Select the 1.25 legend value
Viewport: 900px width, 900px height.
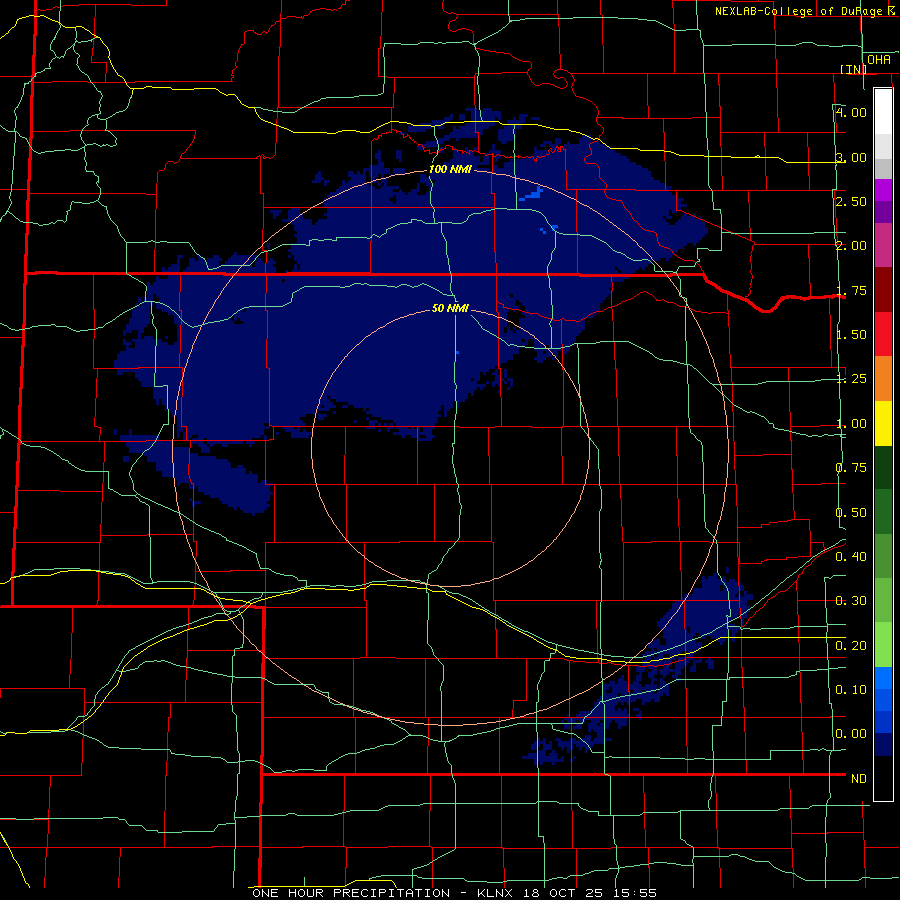pyautogui.click(x=851, y=379)
